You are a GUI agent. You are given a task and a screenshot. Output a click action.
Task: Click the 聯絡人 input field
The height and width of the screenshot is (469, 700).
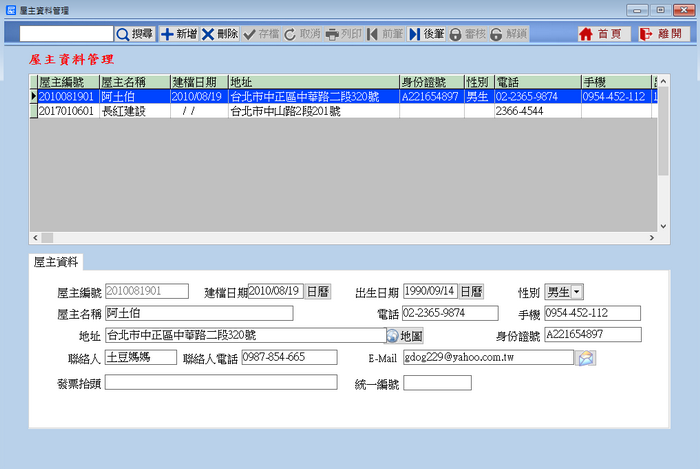(x=141, y=357)
